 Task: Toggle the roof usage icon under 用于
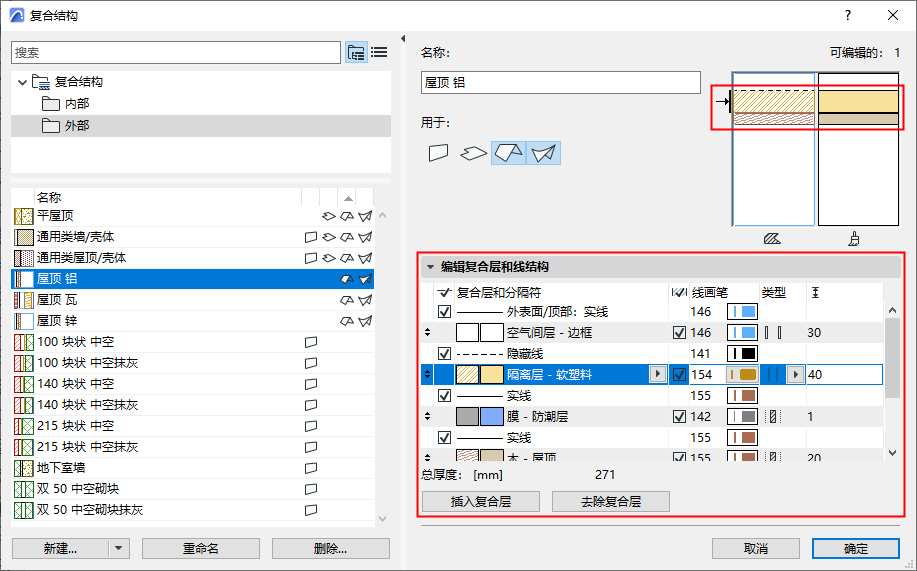[x=508, y=153]
